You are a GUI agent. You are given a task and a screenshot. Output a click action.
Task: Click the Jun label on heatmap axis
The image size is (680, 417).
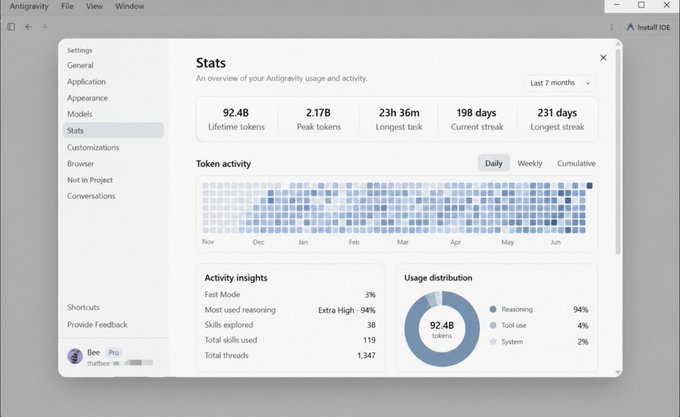pyautogui.click(x=556, y=242)
